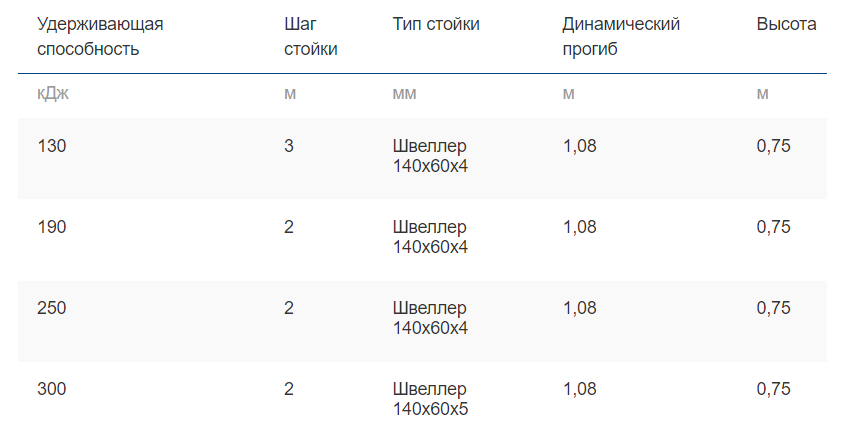Click the Тип стойки column header

(x=436, y=24)
